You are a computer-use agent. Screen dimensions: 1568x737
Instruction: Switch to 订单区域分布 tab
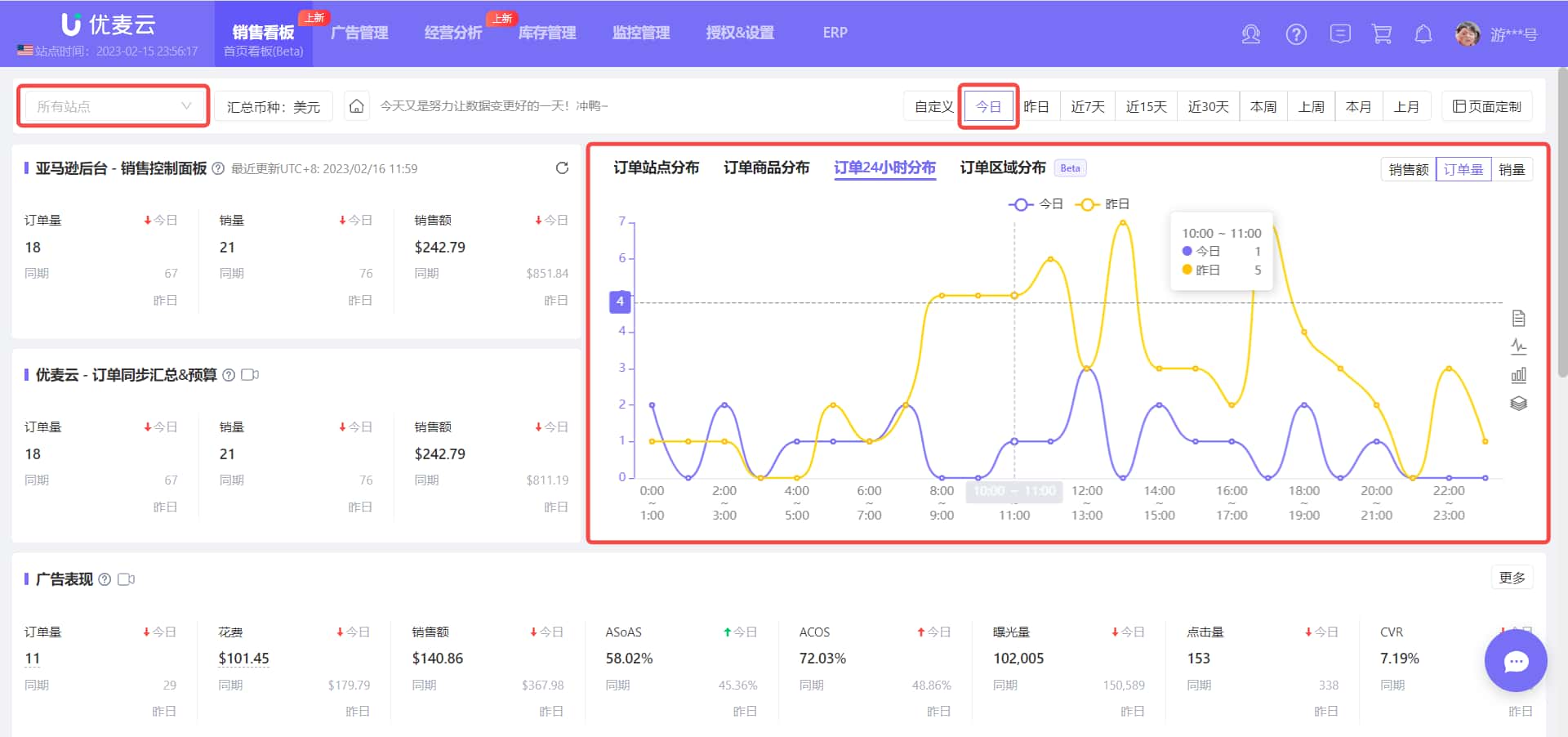pos(1003,167)
